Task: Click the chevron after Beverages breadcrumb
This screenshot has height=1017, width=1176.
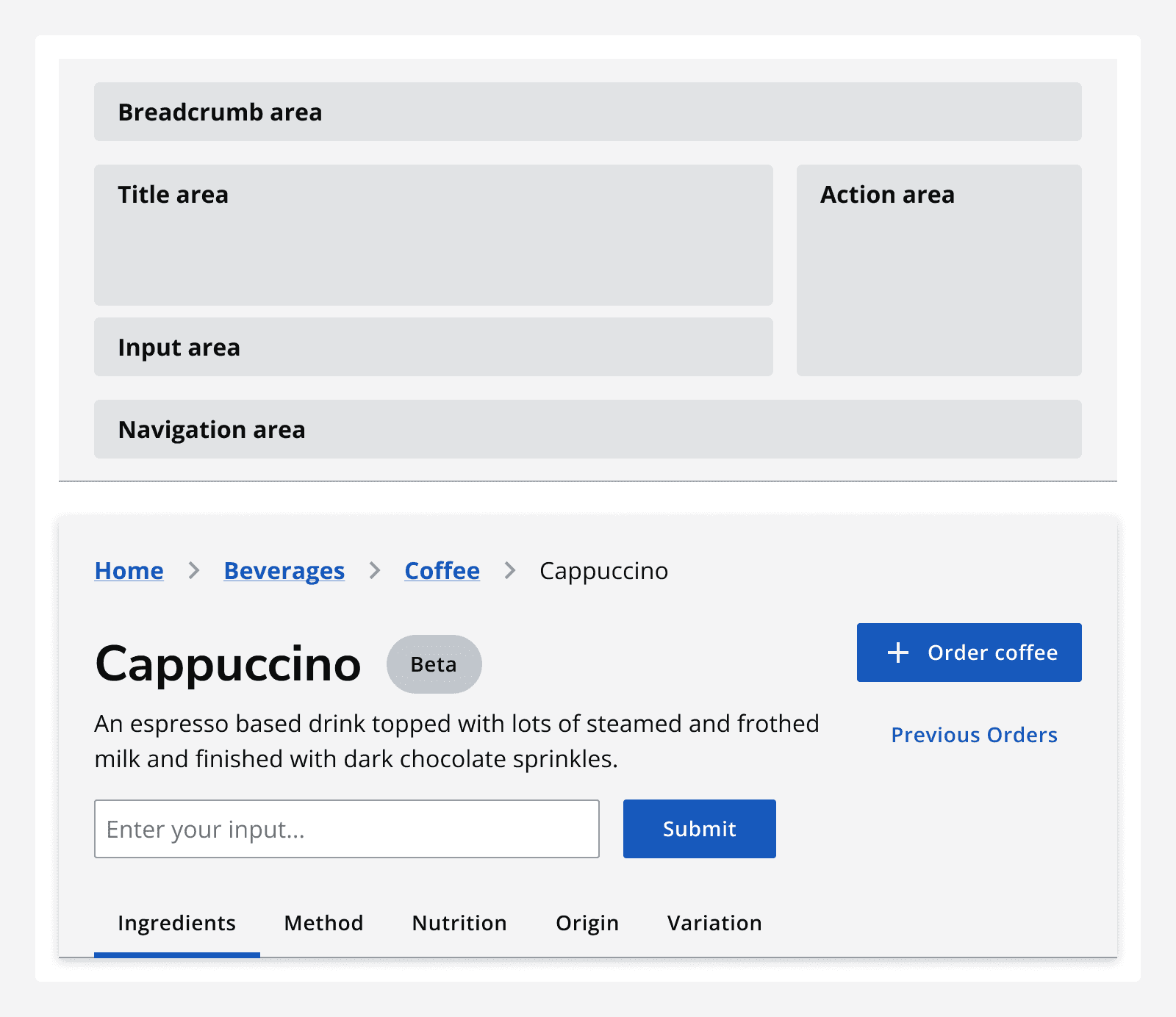Action: click(375, 571)
